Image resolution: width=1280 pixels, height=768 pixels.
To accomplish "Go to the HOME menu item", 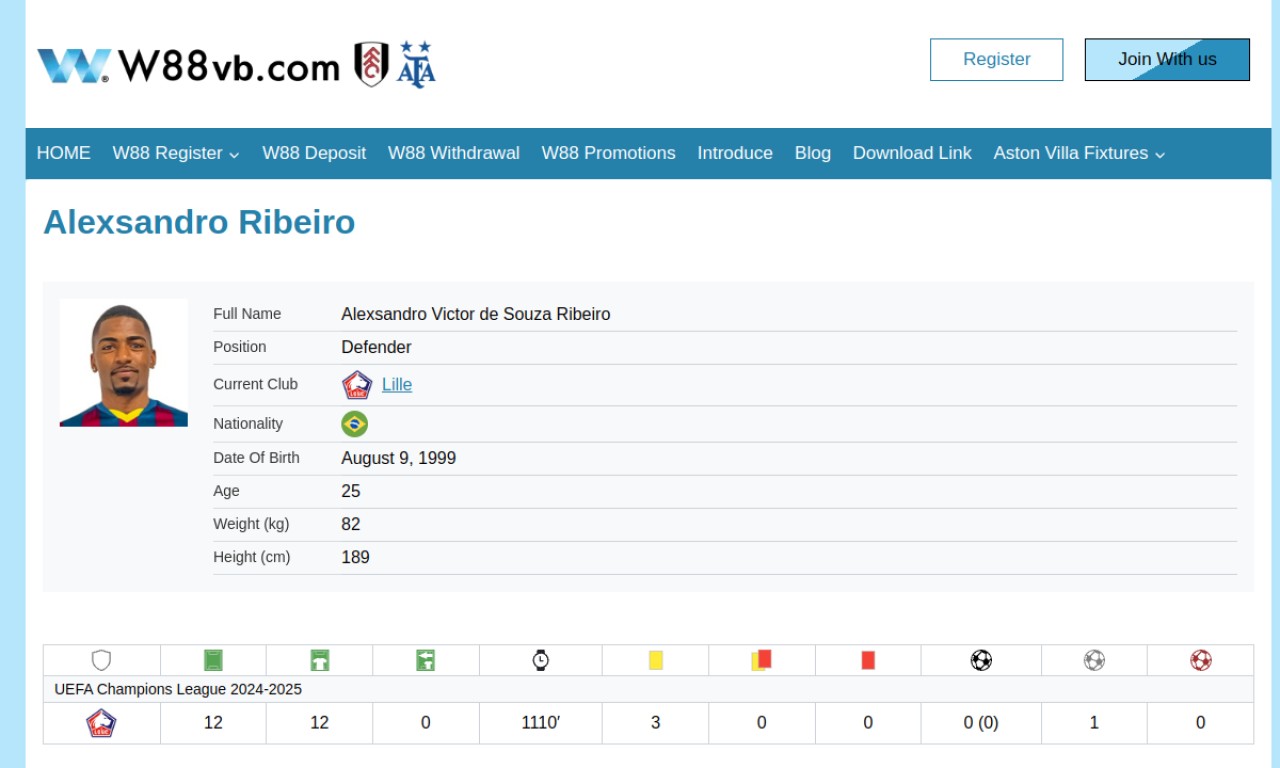I will point(64,153).
